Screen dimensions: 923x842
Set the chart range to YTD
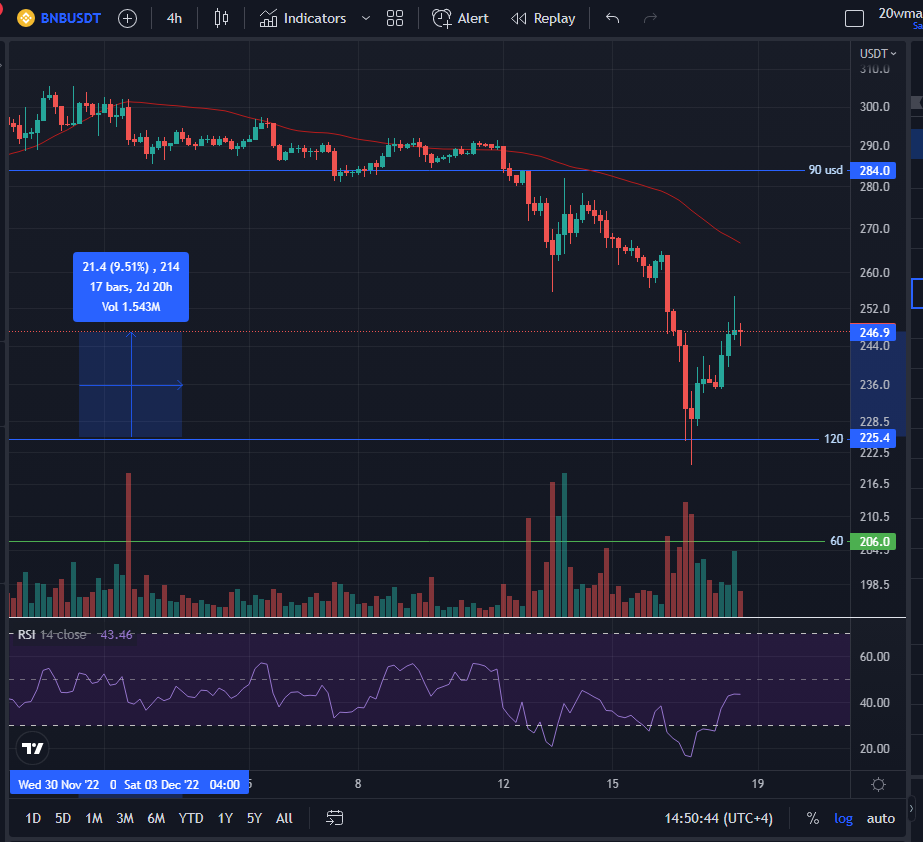click(191, 818)
